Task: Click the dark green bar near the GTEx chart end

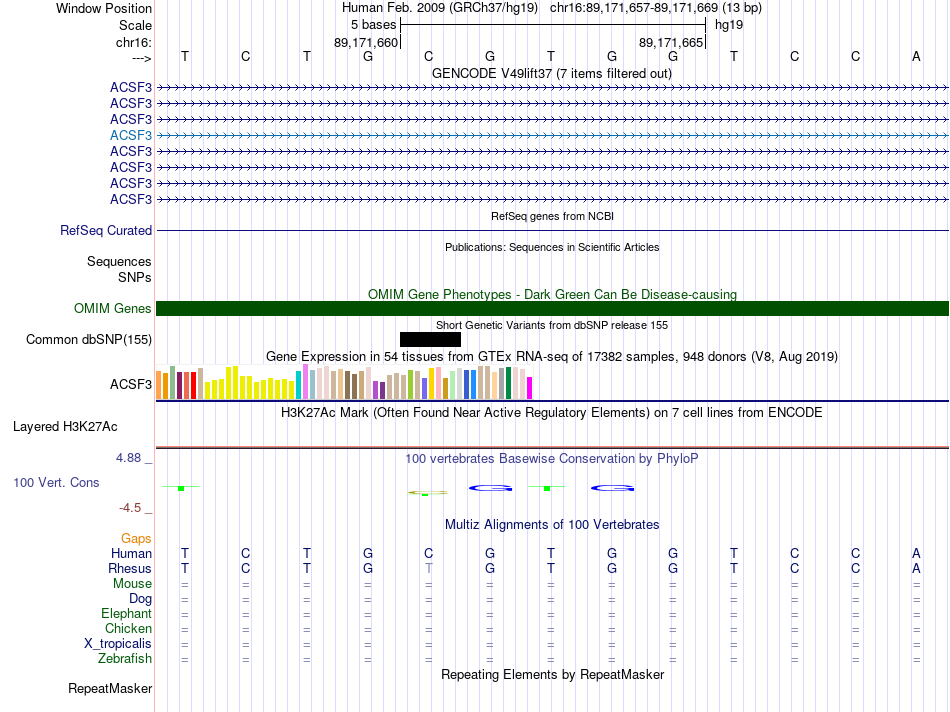Action: 508,383
